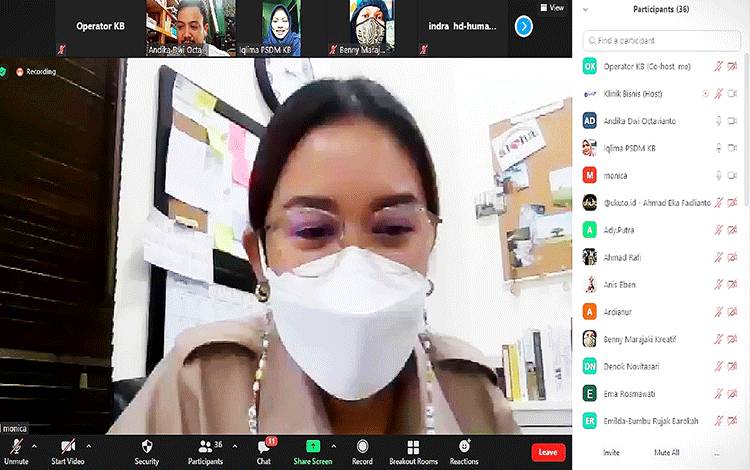Click Benny Marajaki Kreatif's avatar in list
This screenshot has height=470, width=750.
point(589,339)
